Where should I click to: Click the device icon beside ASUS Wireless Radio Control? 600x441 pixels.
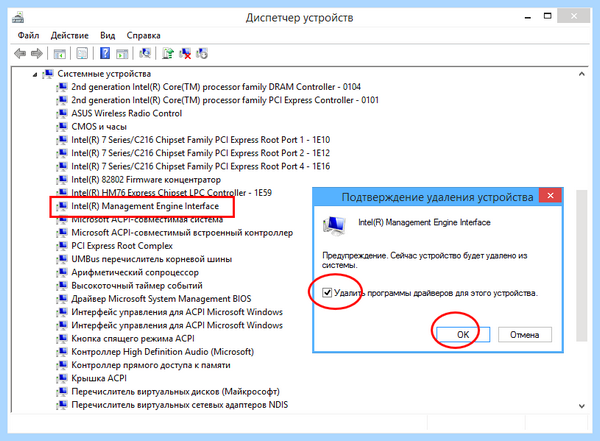click(62, 113)
